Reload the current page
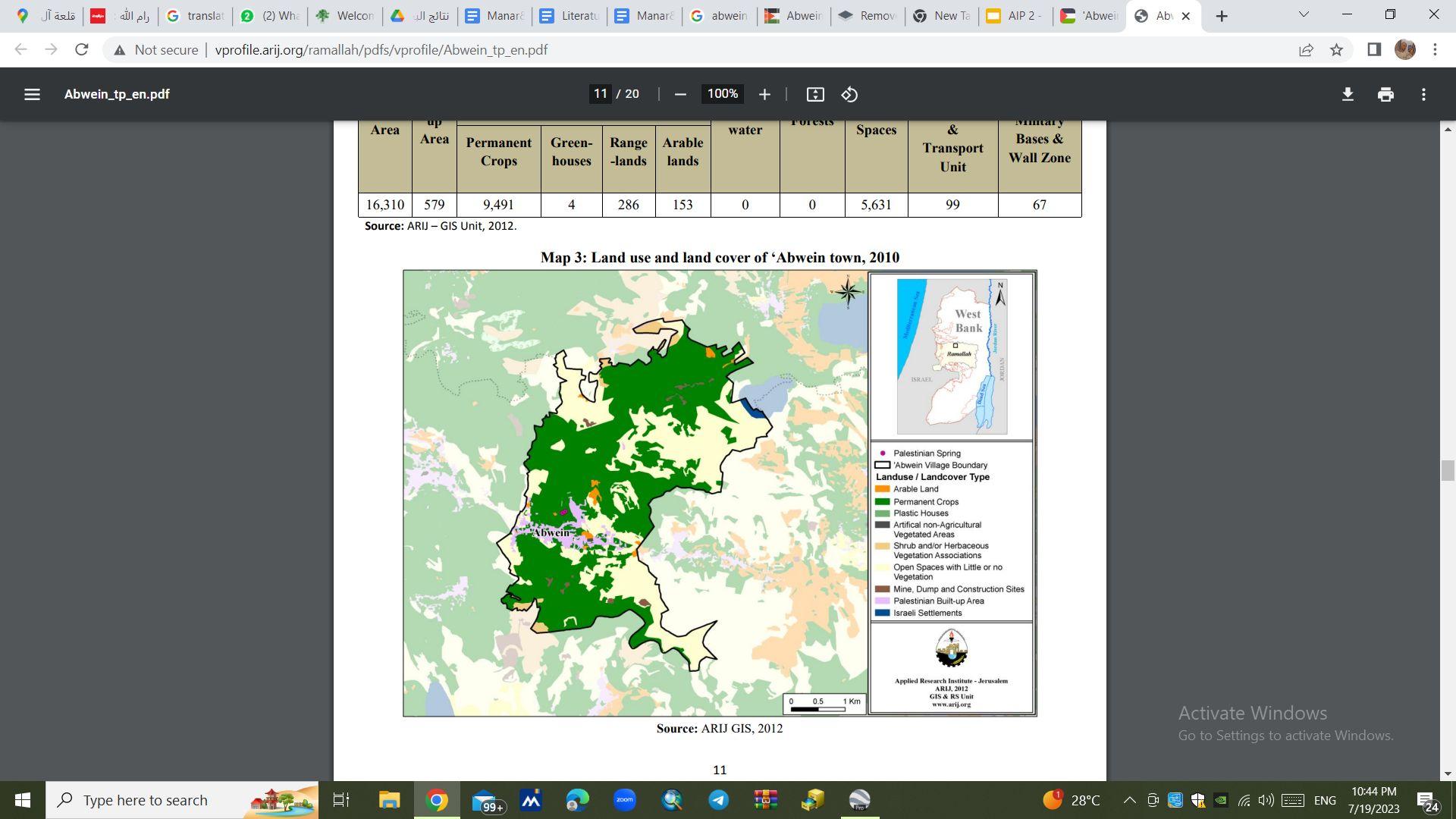 [82, 50]
